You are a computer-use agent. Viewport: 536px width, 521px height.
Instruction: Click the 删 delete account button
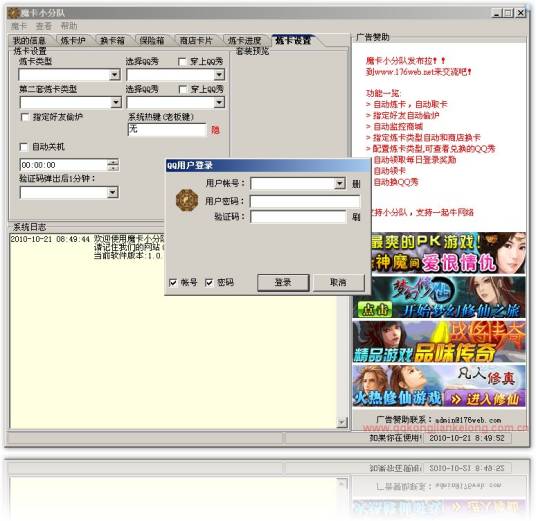pyautogui.click(x=356, y=184)
